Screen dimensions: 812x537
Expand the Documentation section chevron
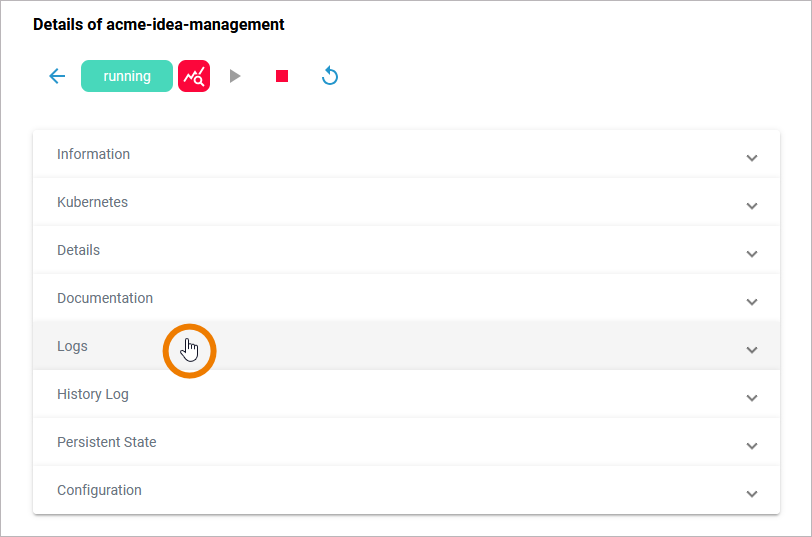click(752, 302)
